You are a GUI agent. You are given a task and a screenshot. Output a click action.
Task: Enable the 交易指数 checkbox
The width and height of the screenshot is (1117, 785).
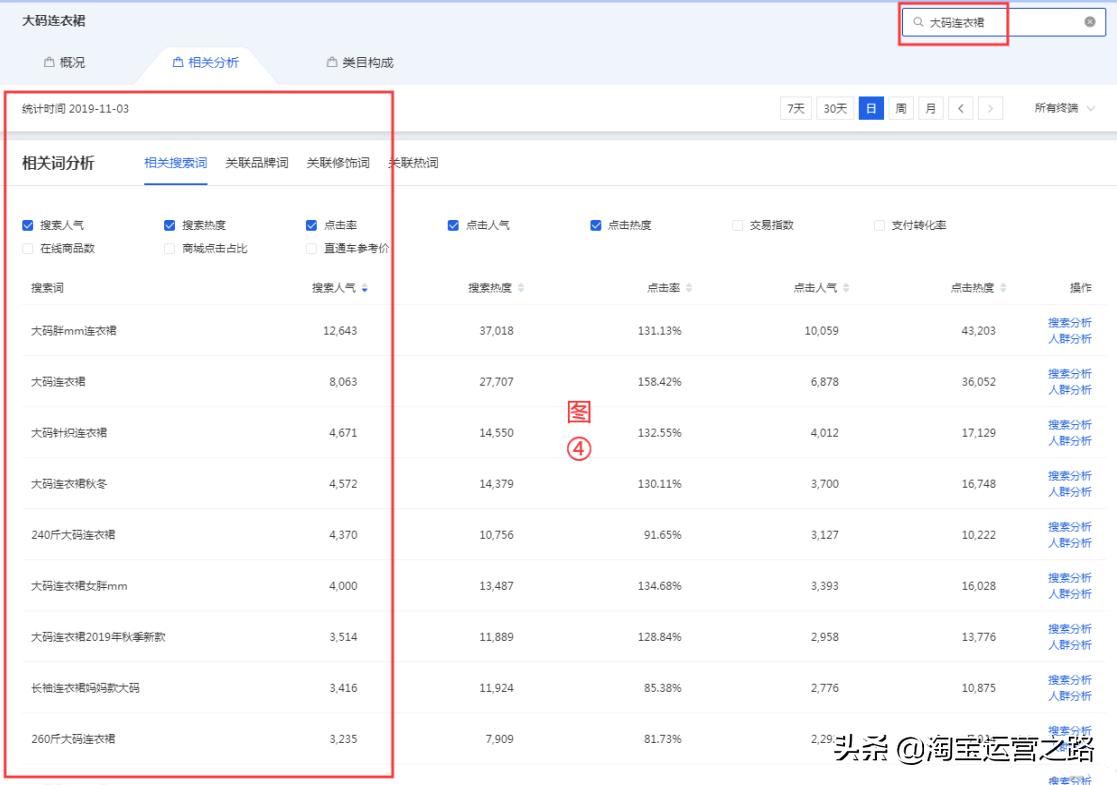(739, 224)
